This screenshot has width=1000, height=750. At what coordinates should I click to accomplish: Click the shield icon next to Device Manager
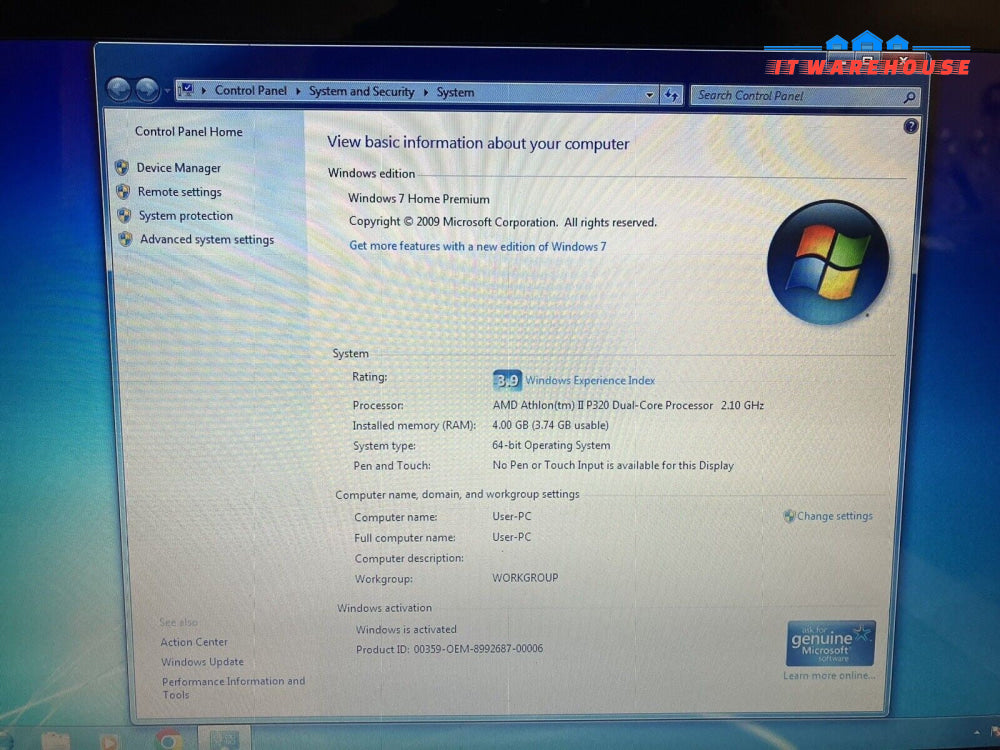point(122,168)
